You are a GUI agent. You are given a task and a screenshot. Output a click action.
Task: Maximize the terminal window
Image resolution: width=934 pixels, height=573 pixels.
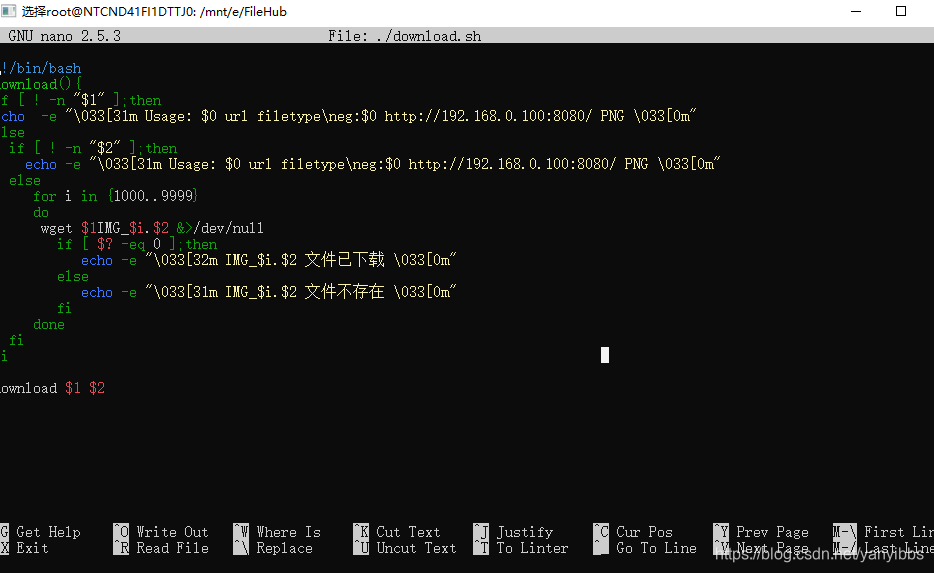pos(901,11)
